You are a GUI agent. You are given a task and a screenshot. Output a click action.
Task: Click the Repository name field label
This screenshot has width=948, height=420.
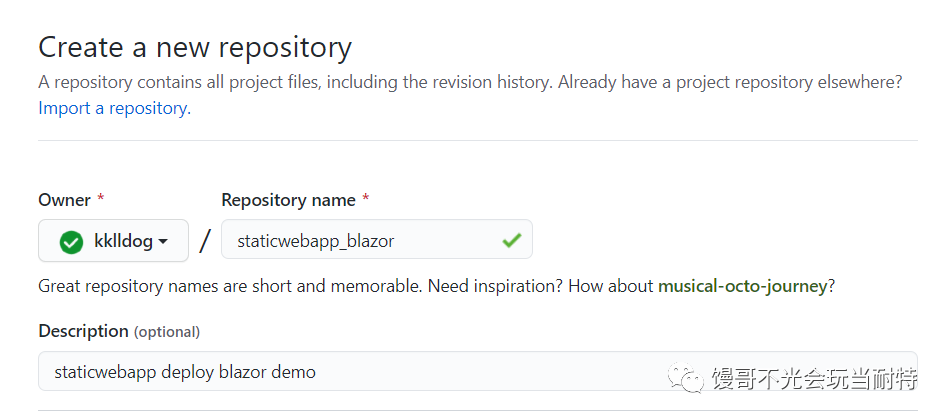tap(288, 200)
